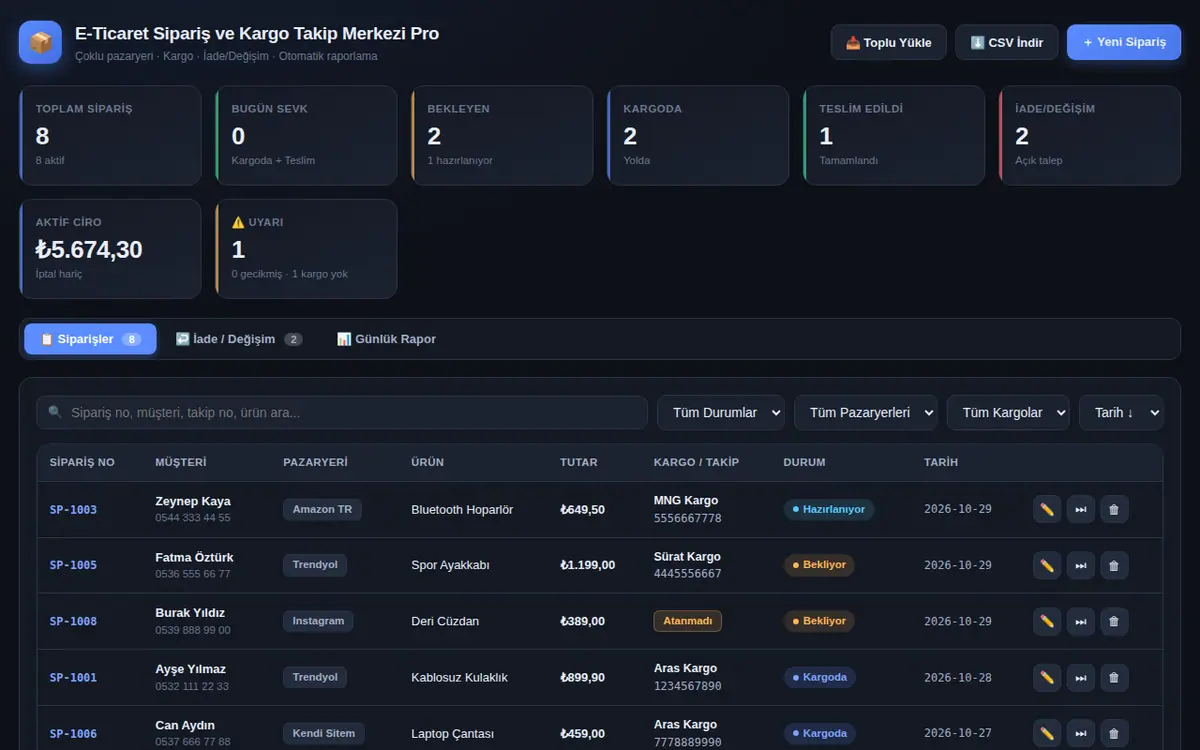Remove order SP-1005 using the trash icon

click(x=1115, y=565)
